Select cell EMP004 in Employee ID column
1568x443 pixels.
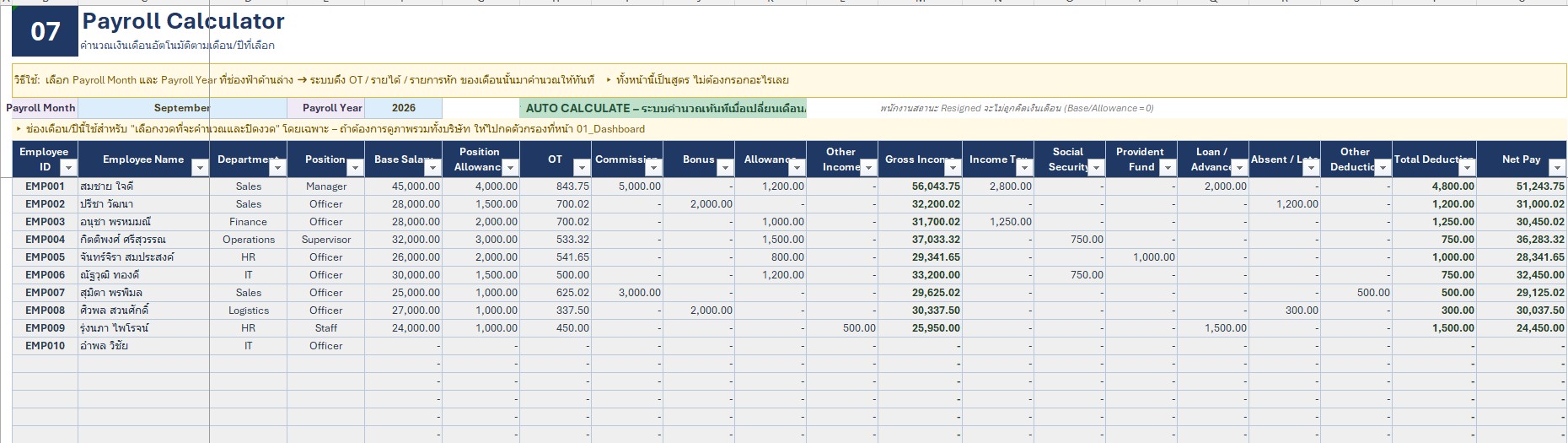click(x=45, y=240)
